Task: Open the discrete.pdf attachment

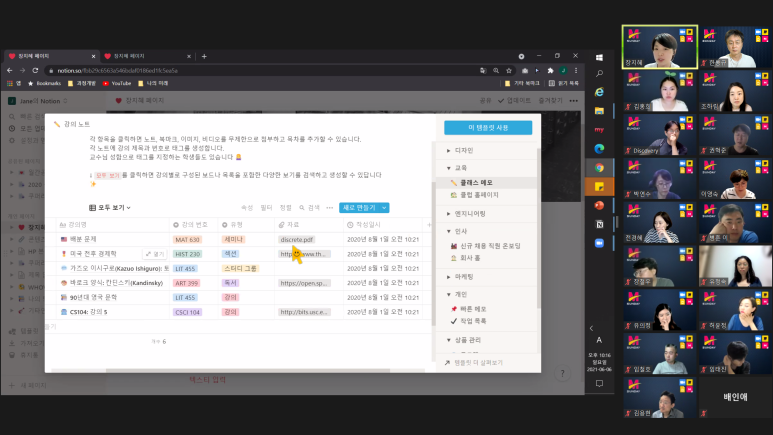Action: pyautogui.click(x=297, y=240)
